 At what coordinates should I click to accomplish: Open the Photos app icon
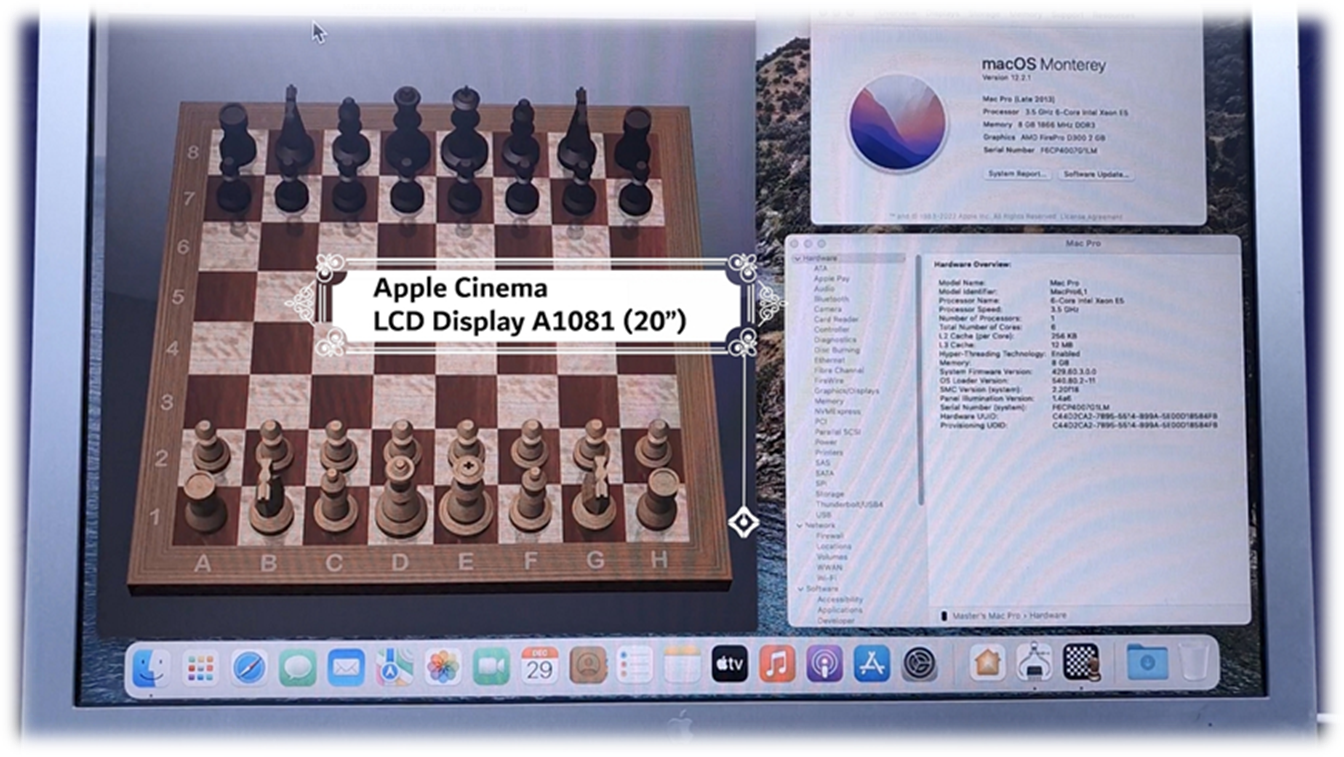443,666
